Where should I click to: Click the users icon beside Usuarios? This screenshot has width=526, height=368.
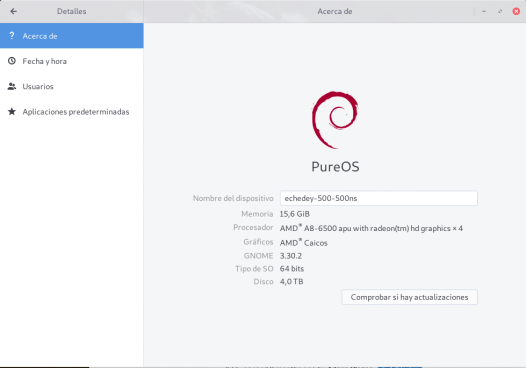[12, 86]
